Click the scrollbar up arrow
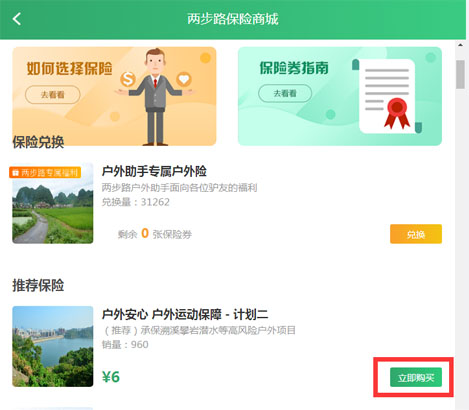Image resolution: width=469 pixels, height=410 pixels. pyautogui.click(x=460, y=45)
